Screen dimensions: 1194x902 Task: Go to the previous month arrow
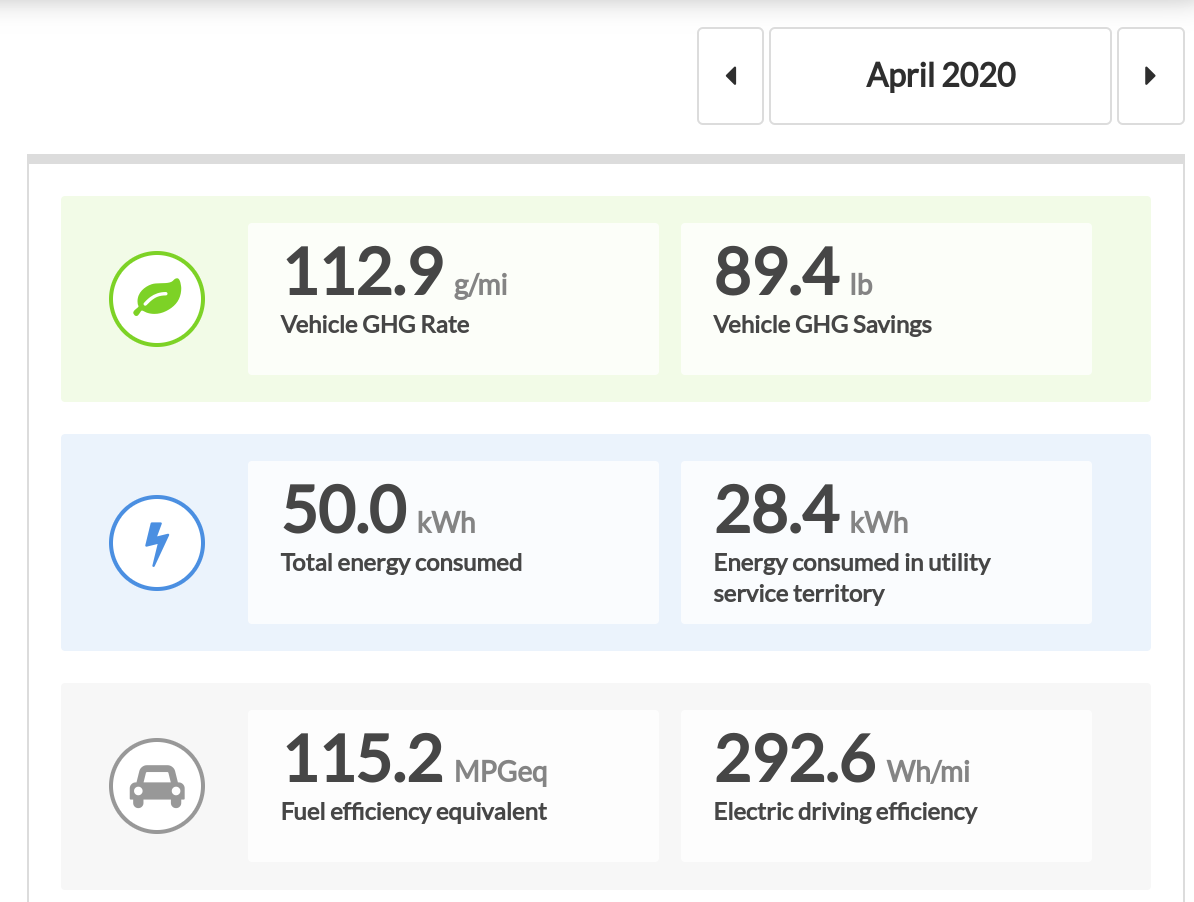[x=730, y=76]
